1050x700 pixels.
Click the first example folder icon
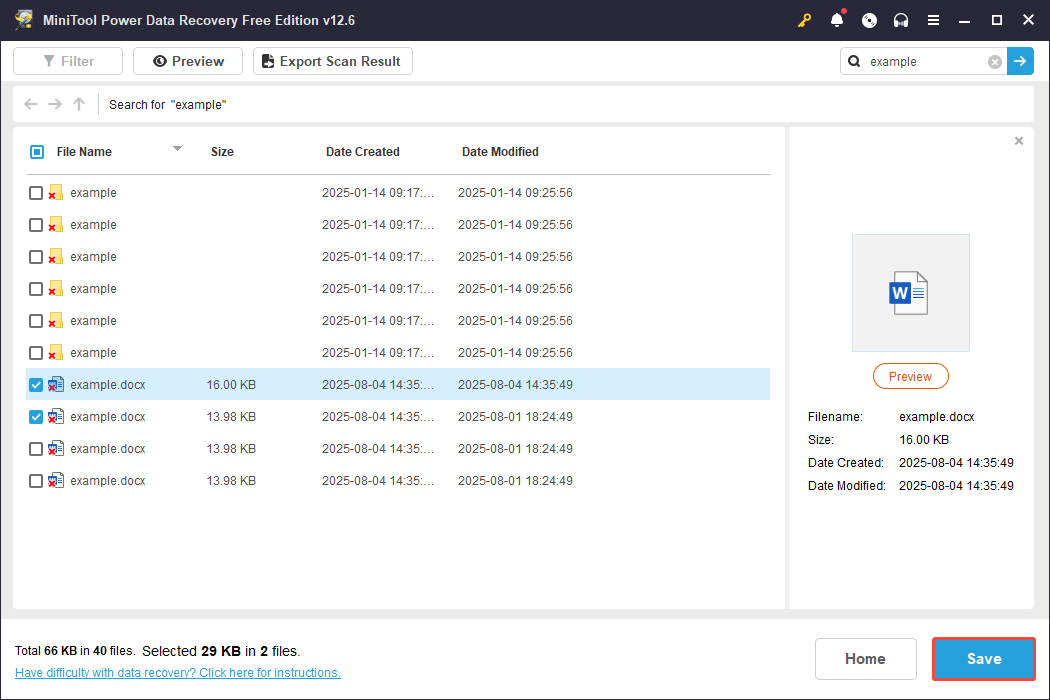pos(56,193)
